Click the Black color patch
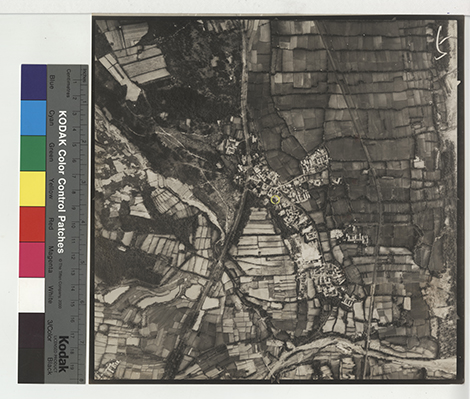This screenshot has height=399, width=470. click(x=31, y=366)
